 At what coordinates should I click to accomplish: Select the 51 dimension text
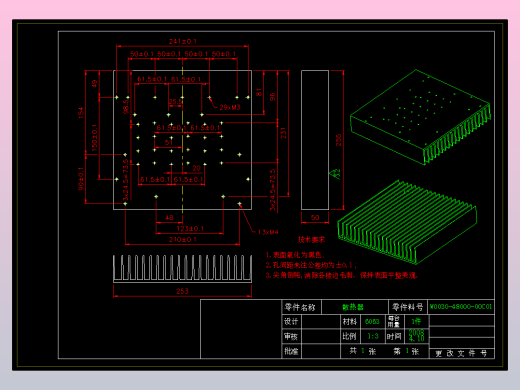coord(169,142)
